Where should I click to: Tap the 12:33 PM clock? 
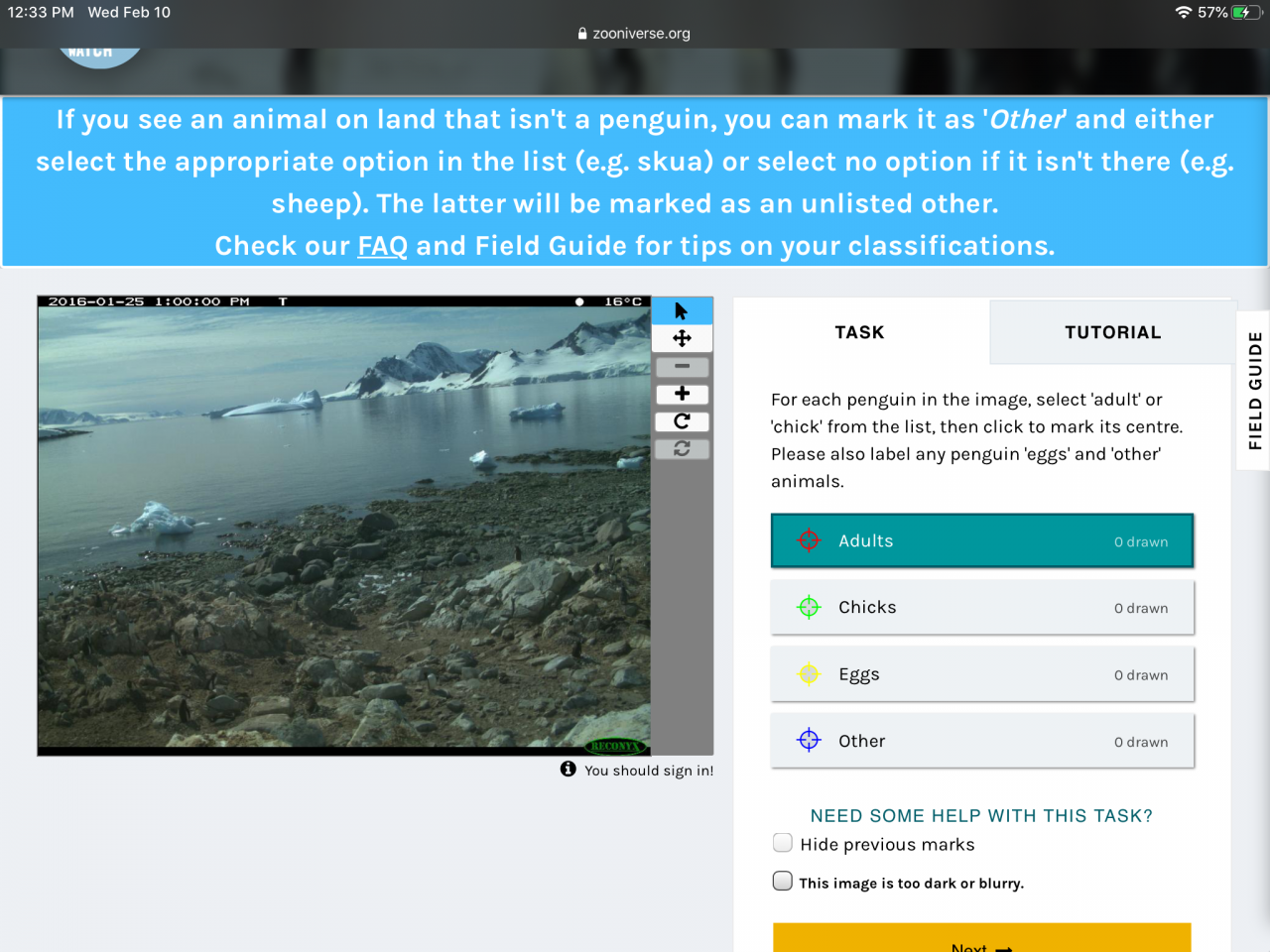pyautogui.click(x=41, y=12)
